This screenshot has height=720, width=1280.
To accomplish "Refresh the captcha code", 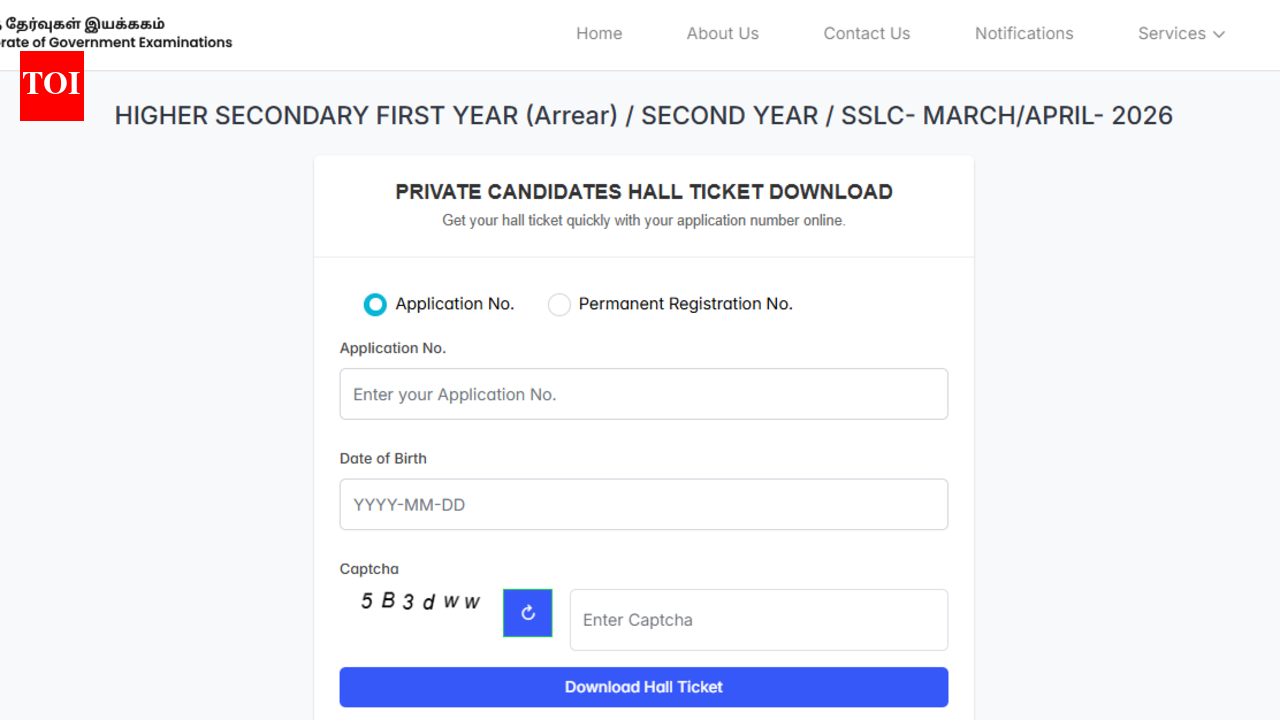I will coord(527,613).
